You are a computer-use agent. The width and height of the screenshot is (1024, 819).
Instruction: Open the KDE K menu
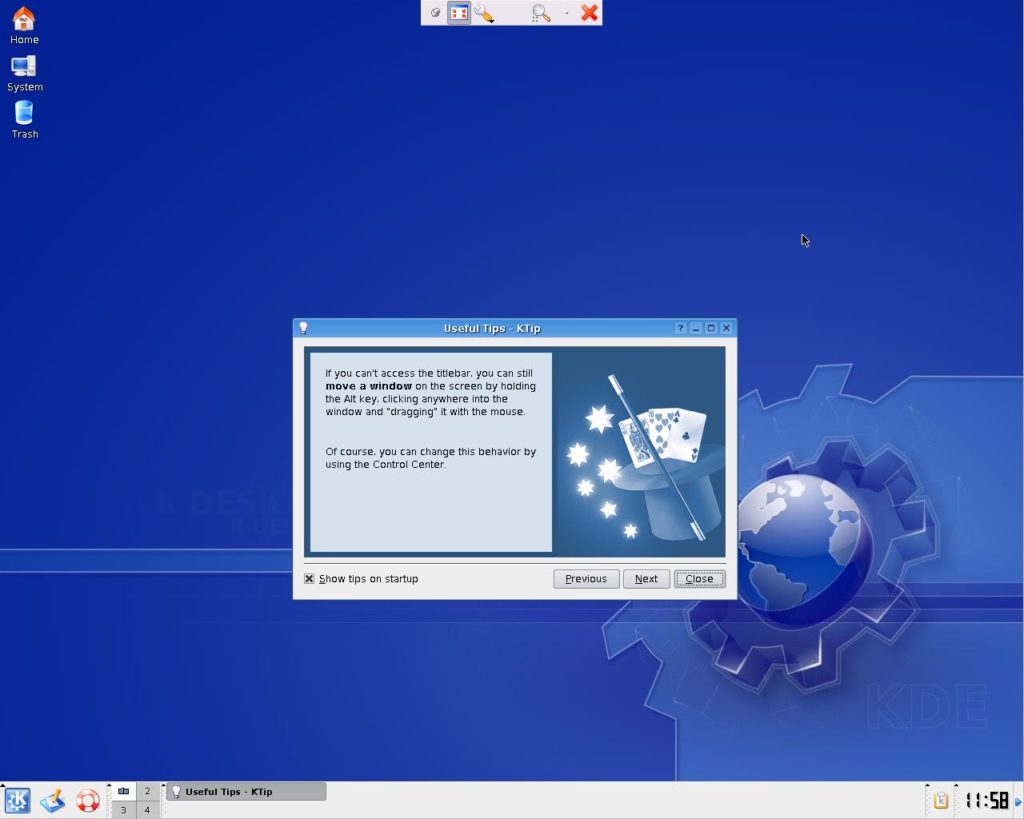click(17, 800)
